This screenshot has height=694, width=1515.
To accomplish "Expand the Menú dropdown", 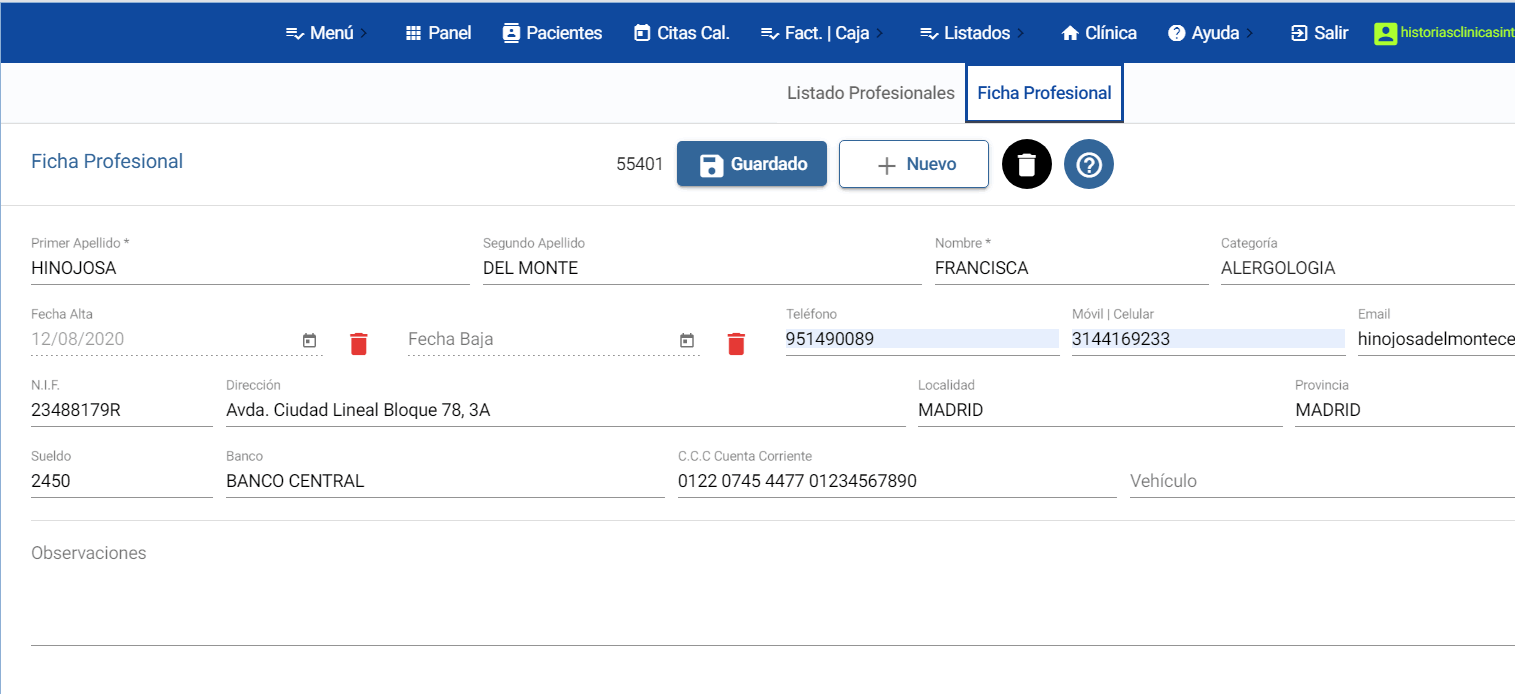I will click(326, 33).
